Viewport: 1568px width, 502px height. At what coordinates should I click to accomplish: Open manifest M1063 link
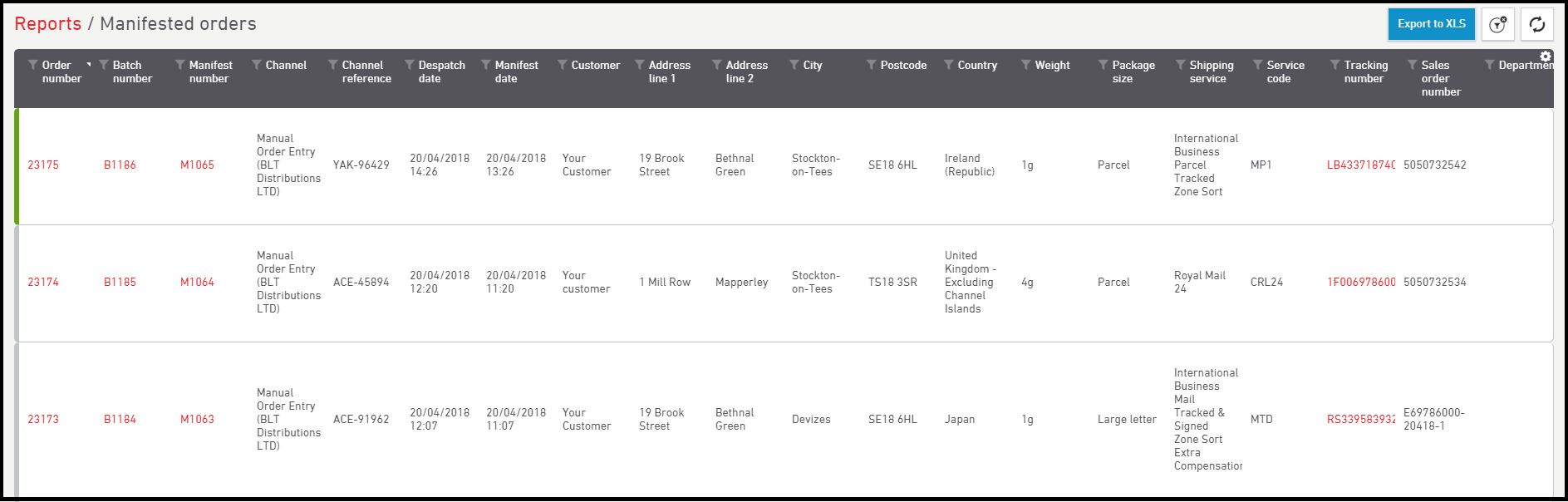coord(197,420)
